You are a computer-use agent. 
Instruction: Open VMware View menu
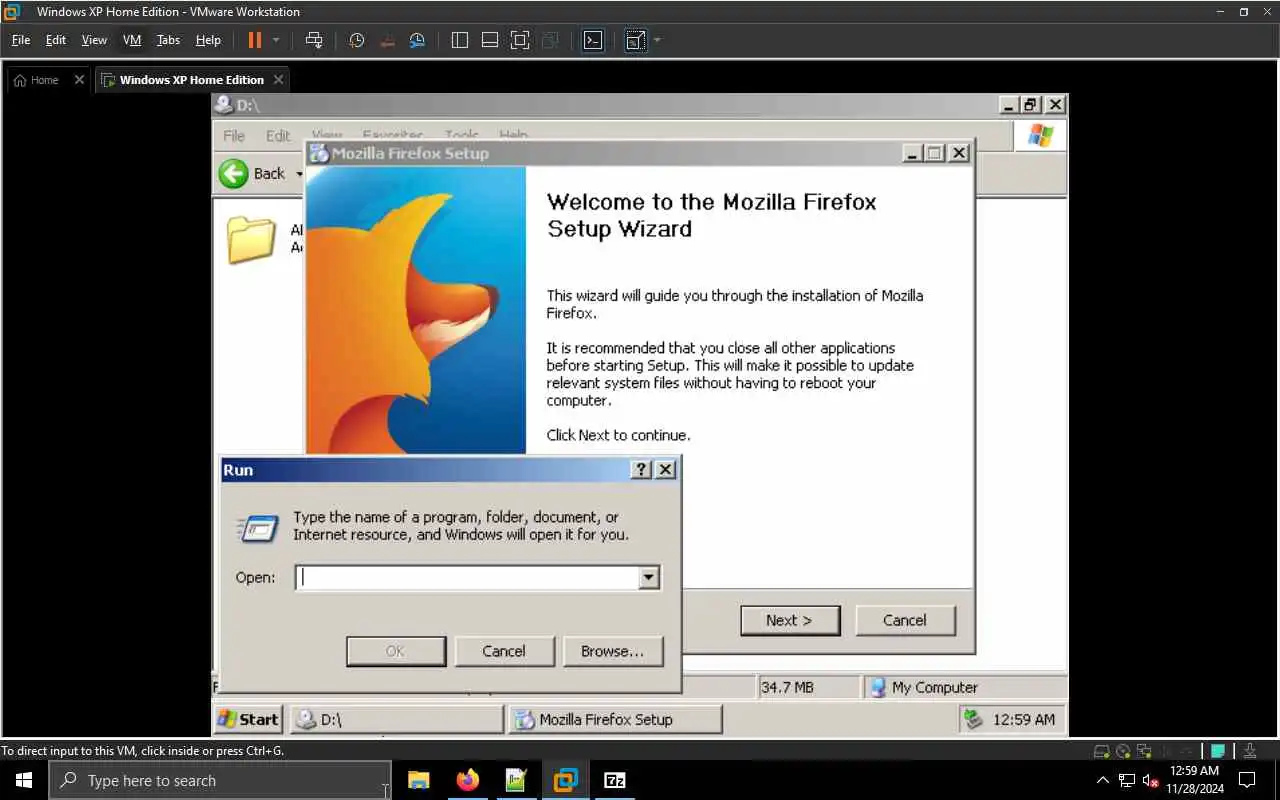pyautogui.click(x=94, y=40)
